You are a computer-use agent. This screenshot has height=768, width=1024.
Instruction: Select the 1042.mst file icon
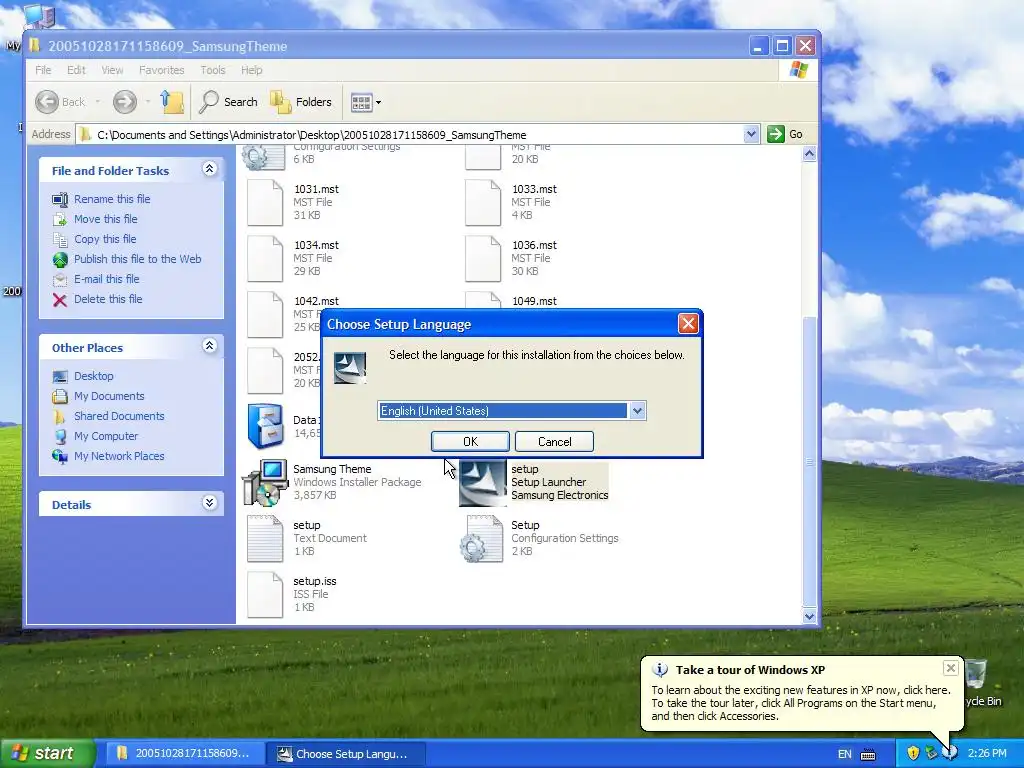(265, 315)
